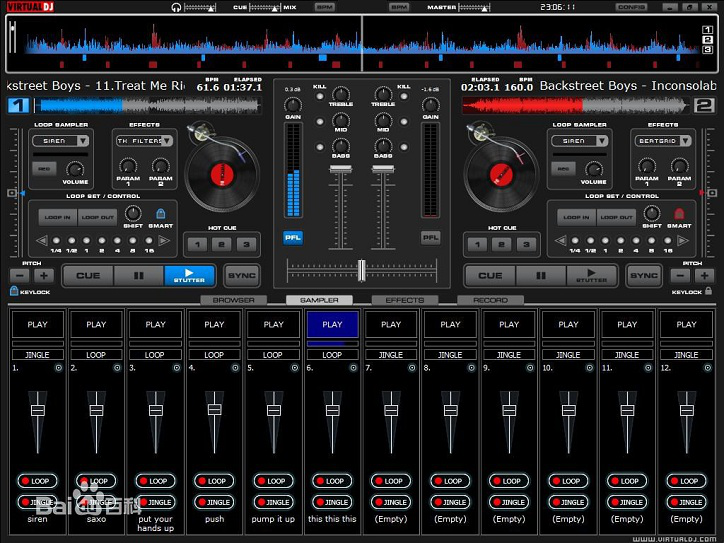Toggle the left deck treble kill button
The width and height of the screenshot is (724, 543).
pos(320,97)
